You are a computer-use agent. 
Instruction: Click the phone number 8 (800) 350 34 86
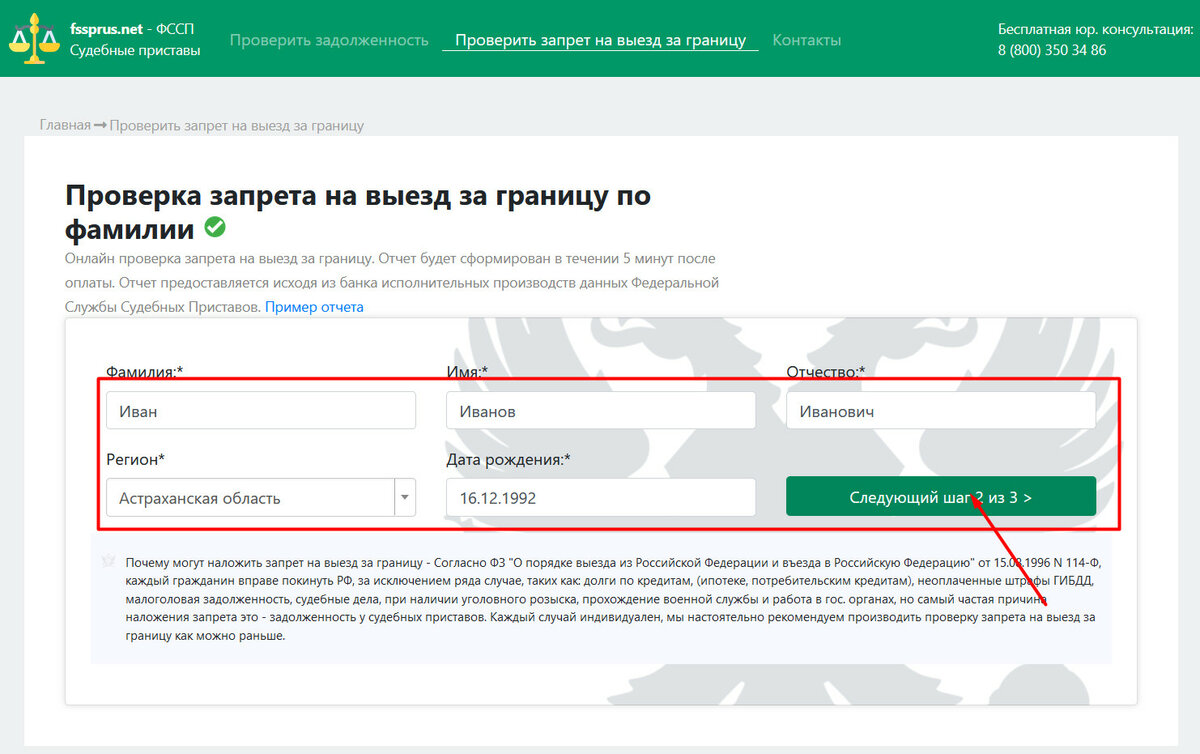point(1052,50)
